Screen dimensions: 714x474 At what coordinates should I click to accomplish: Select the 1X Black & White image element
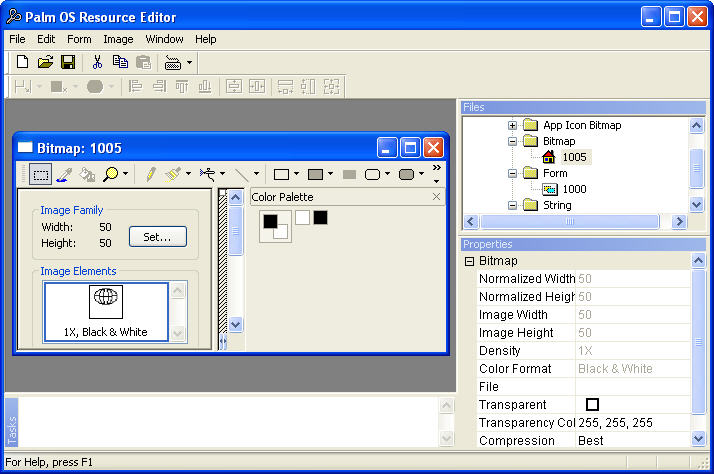[106, 312]
